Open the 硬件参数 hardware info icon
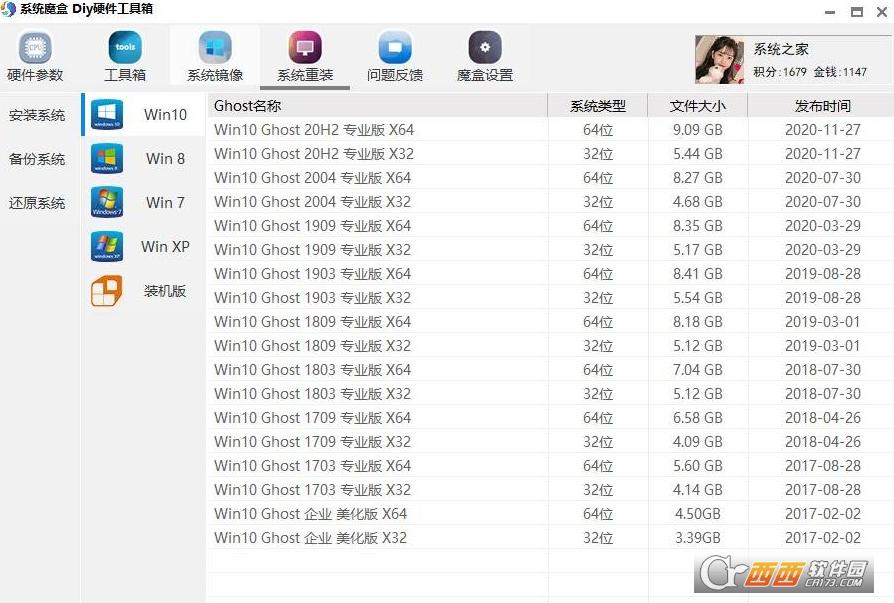894x603 pixels. click(x=35, y=47)
